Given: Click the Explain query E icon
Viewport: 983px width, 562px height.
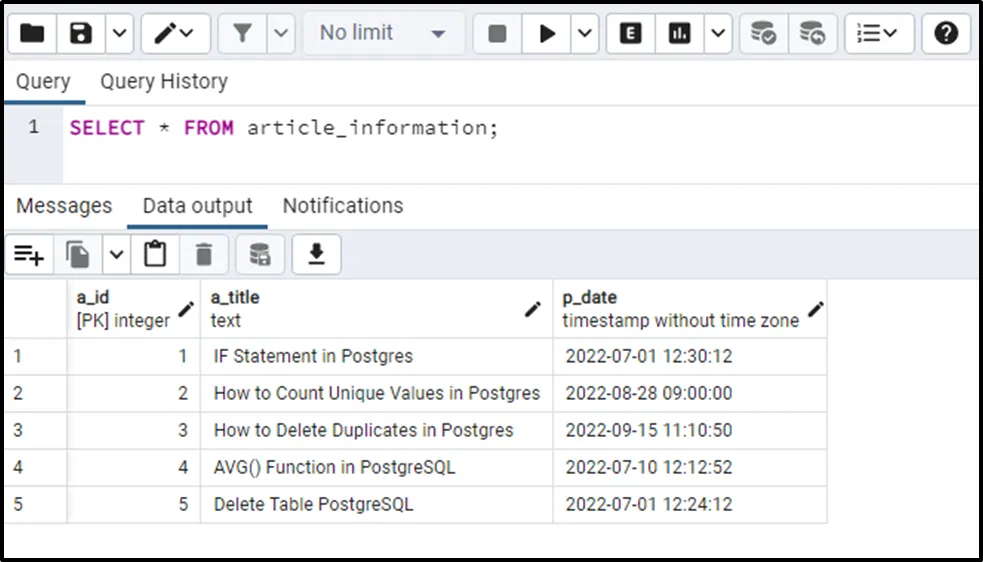Looking at the screenshot, I should (x=630, y=33).
